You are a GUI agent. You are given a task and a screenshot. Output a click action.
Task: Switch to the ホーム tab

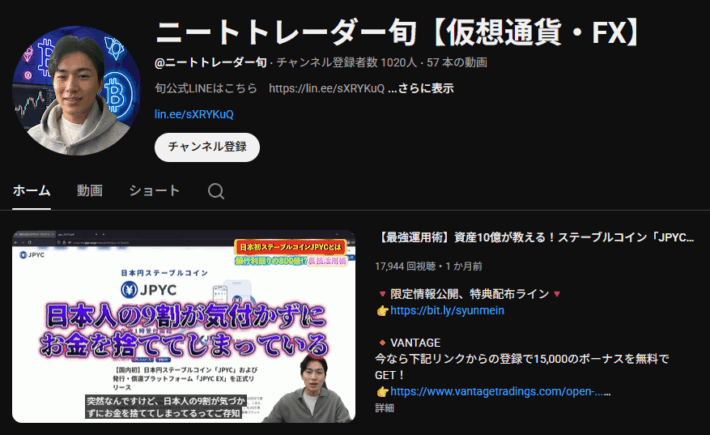pyautogui.click(x=31, y=191)
